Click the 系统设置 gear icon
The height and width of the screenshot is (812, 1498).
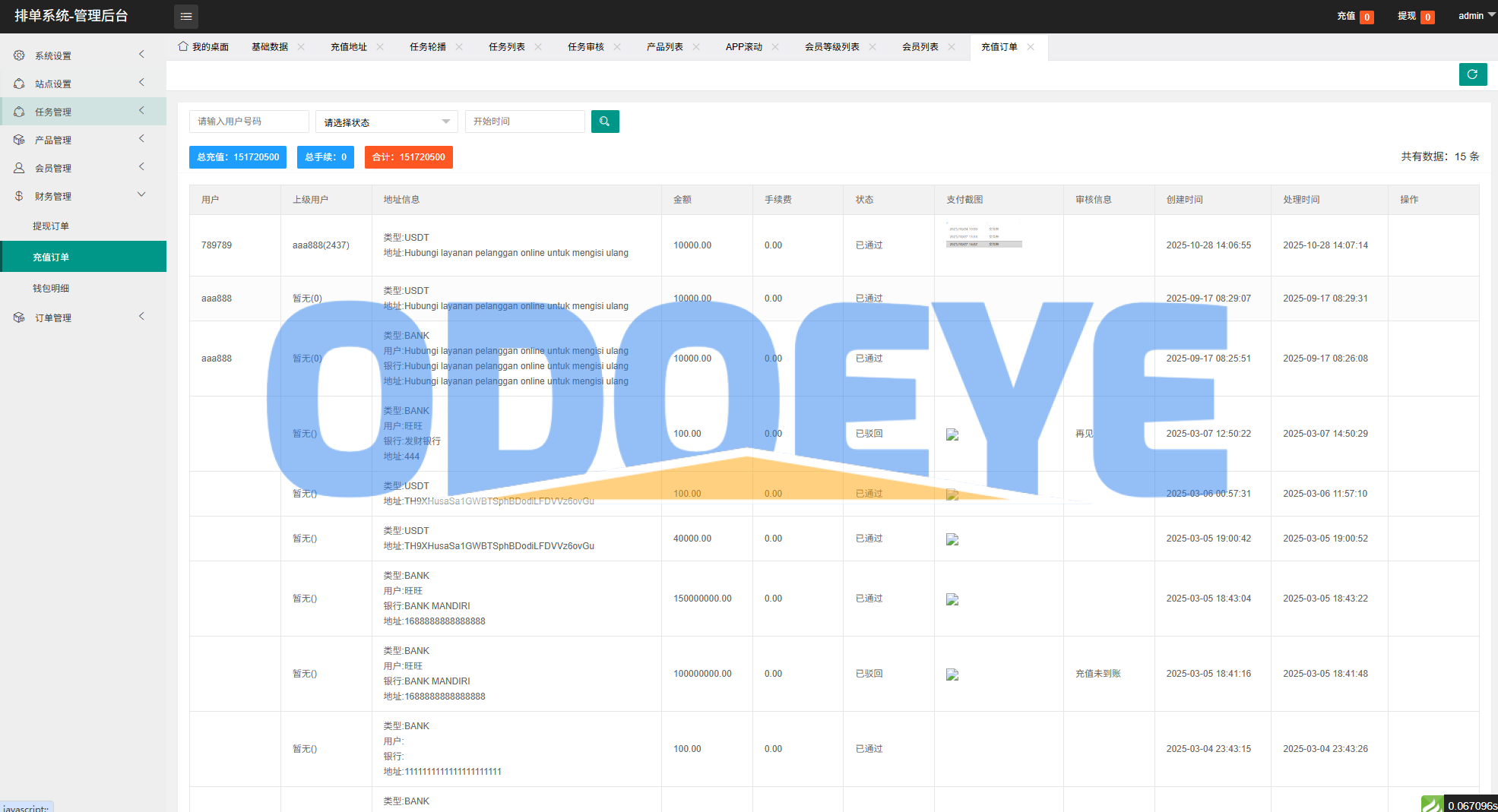click(x=19, y=55)
